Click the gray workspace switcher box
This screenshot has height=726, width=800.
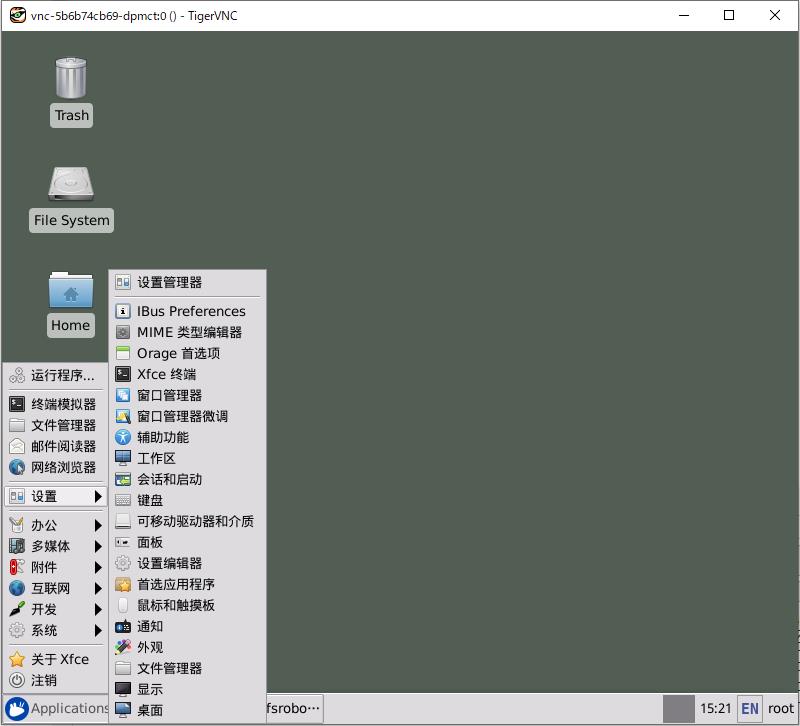[679, 709]
